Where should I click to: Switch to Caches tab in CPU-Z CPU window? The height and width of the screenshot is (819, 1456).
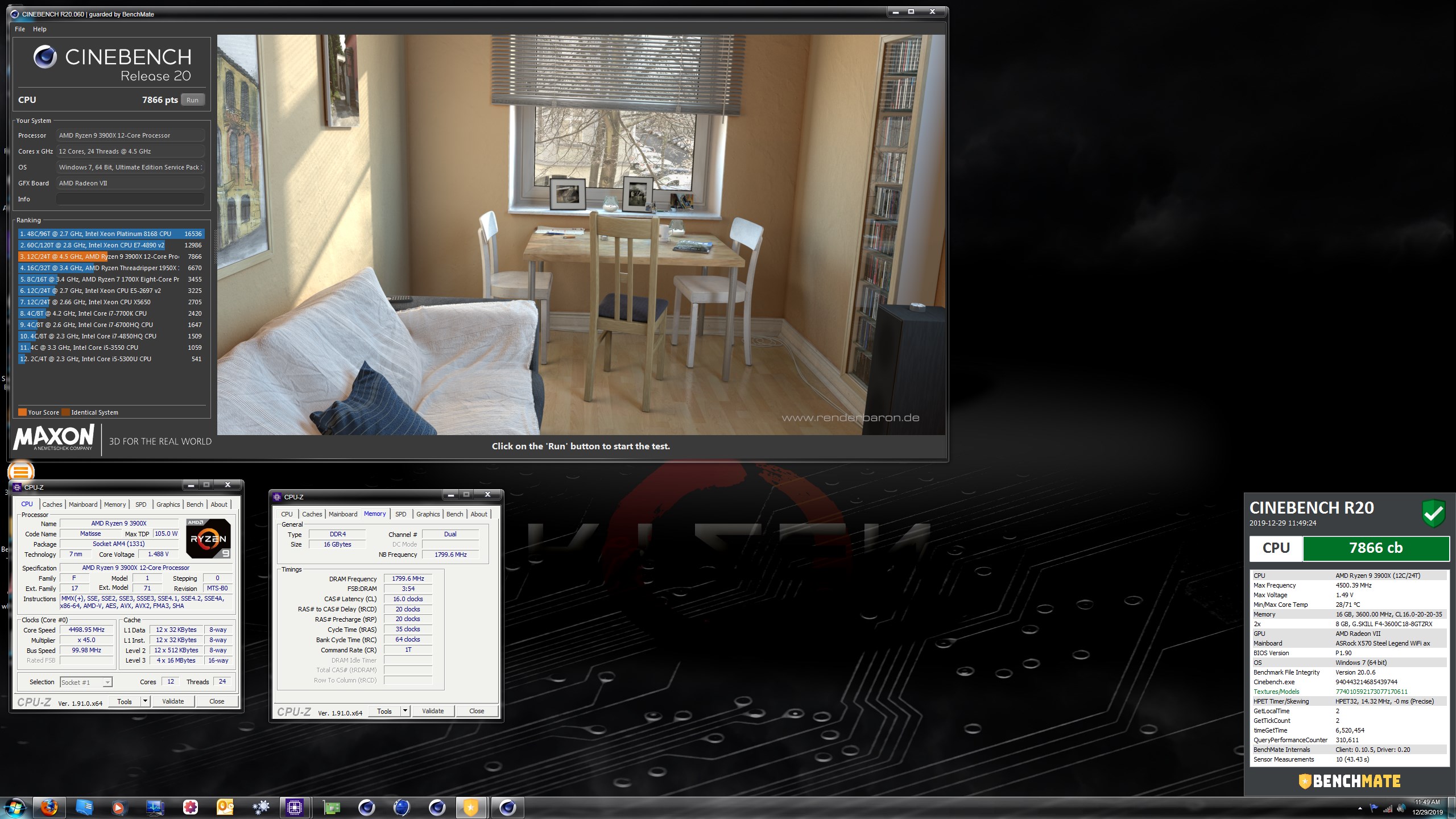[52, 504]
